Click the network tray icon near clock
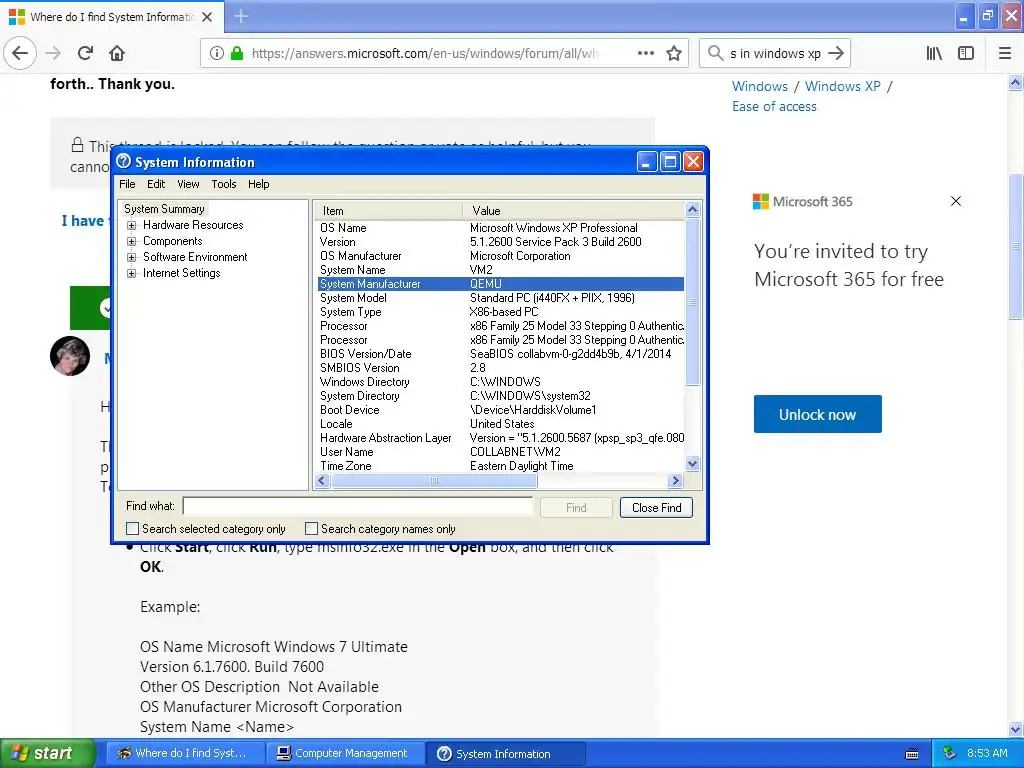 tap(950, 753)
